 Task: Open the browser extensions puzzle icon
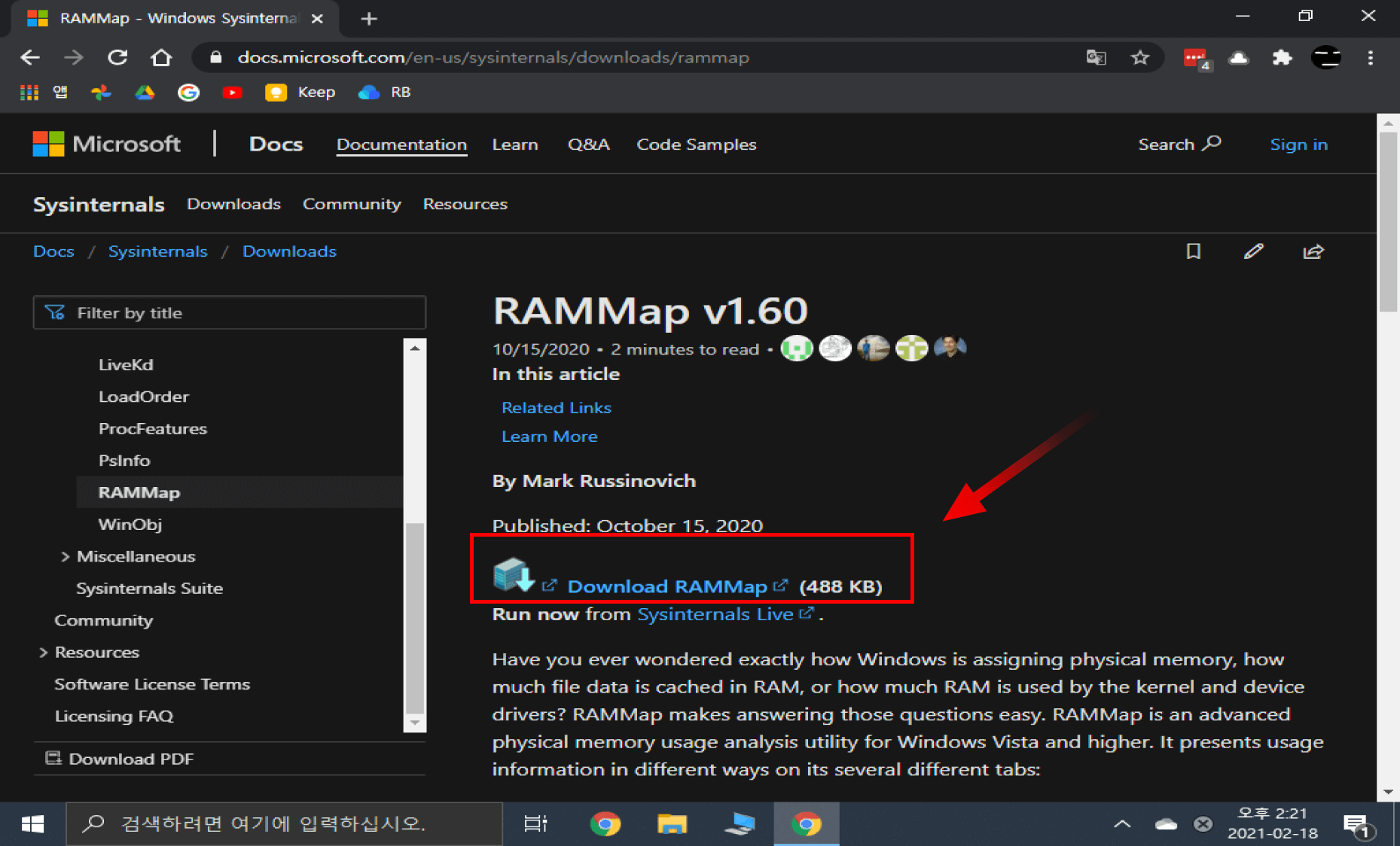click(x=1283, y=57)
